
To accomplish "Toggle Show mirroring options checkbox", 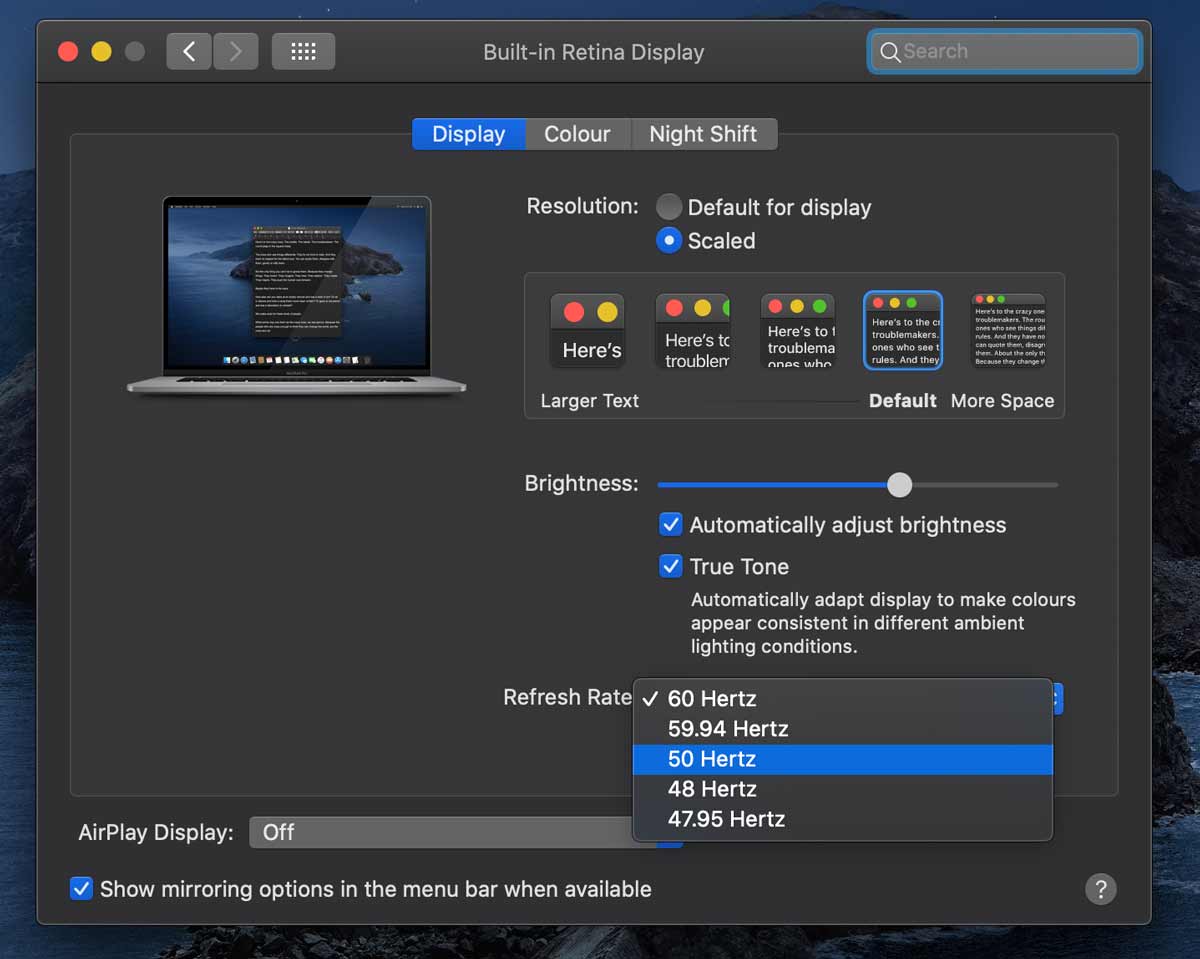I will [81, 888].
